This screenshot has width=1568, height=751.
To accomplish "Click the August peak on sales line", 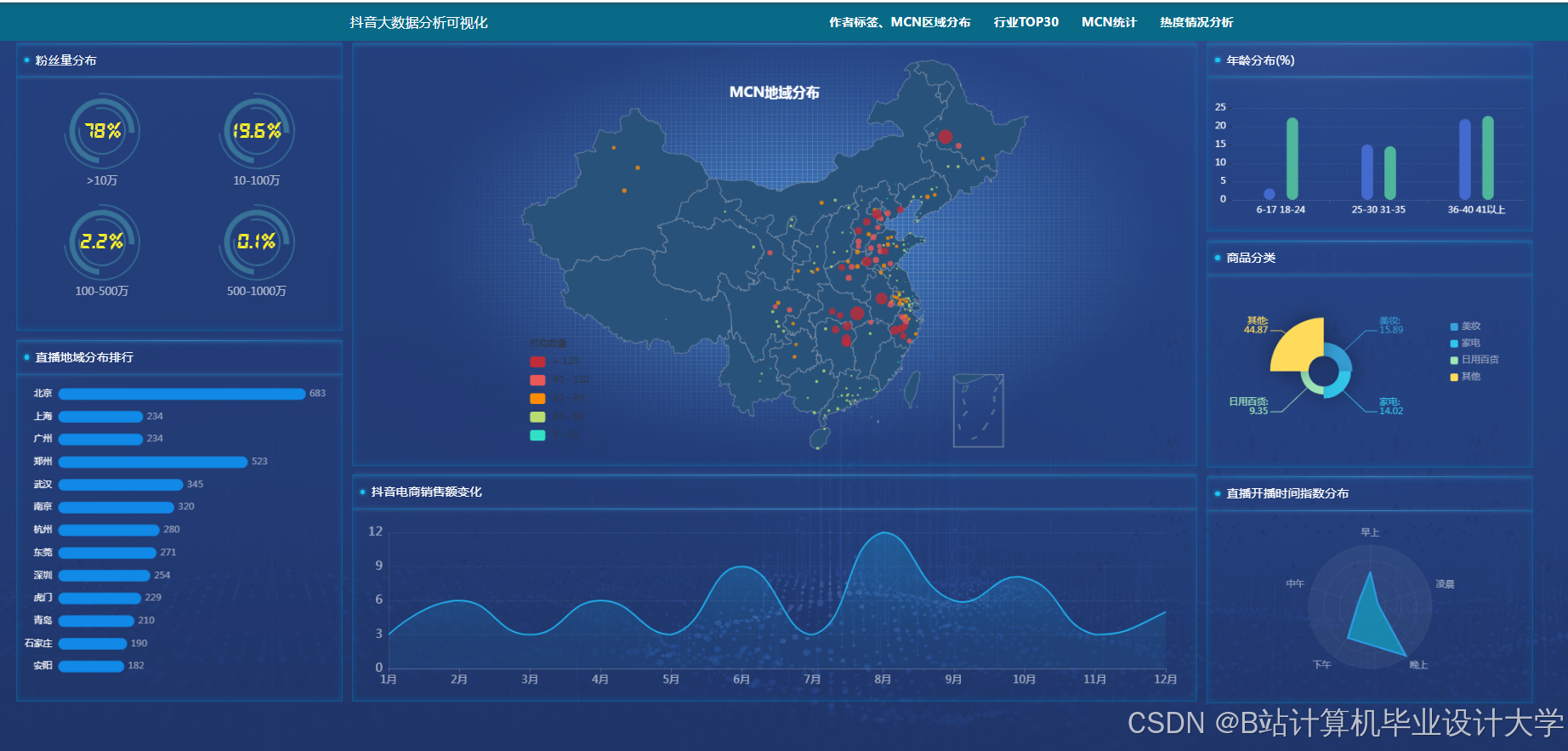I will (884, 533).
